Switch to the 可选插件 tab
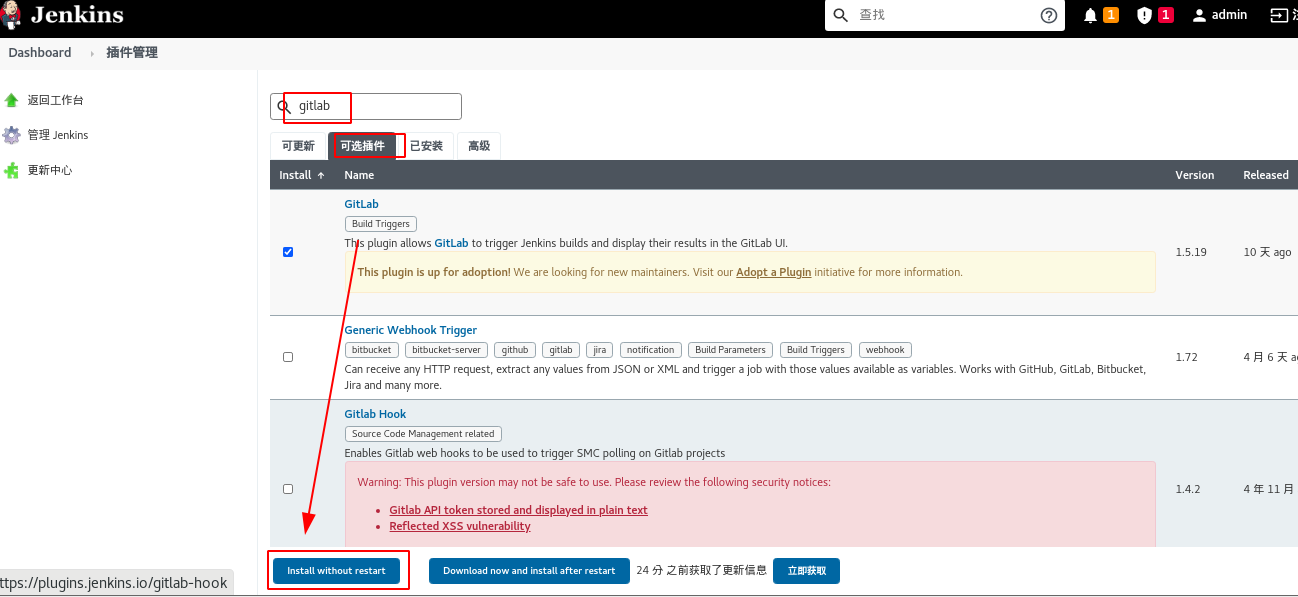 [362, 146]
